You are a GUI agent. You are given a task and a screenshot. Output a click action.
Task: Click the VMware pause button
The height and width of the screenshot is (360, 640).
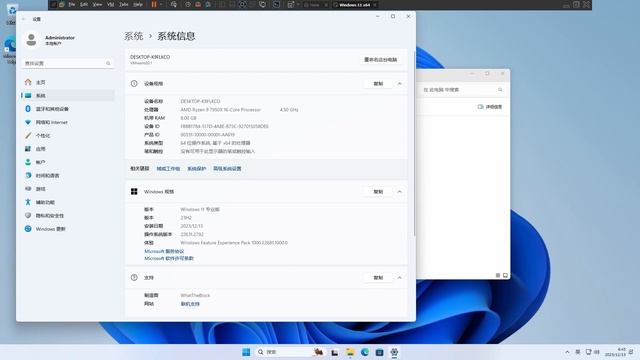[x=154, y=4]
